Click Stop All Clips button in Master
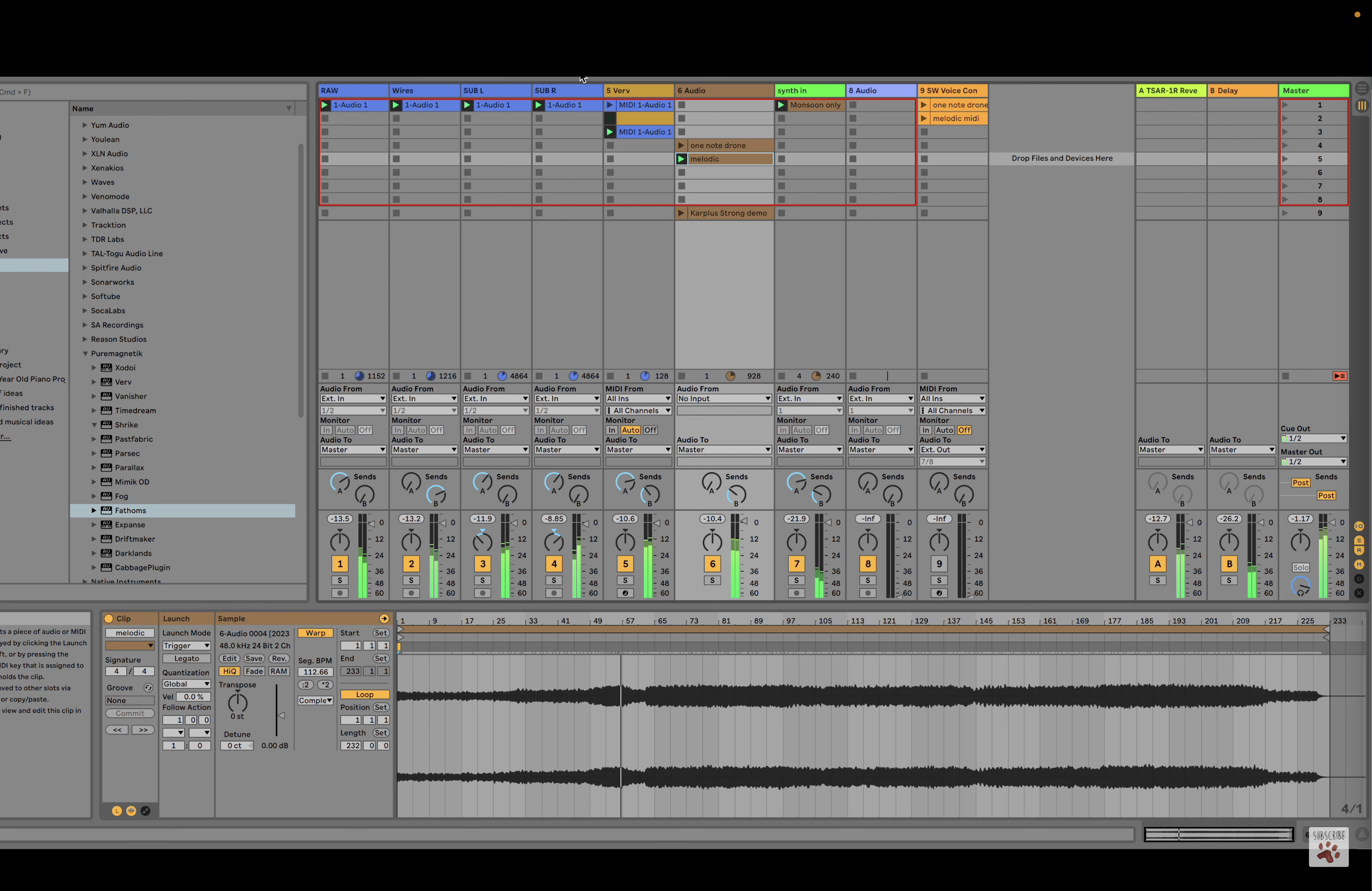This screenshot has height=891, width=1372. [1285, 376]
